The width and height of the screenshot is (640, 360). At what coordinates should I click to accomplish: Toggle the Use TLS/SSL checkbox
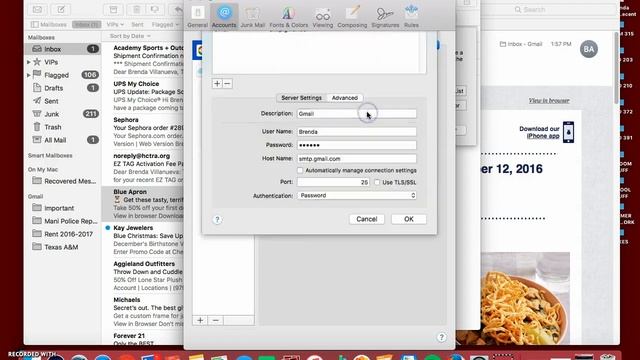point(377,182)
